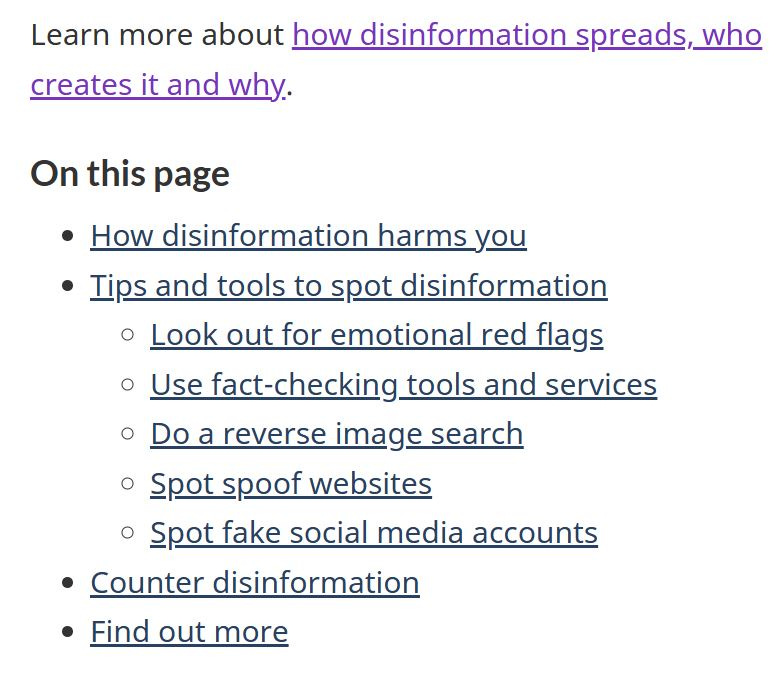The width and height of the screenshot is (779, 673).
Task: Open Spot fake social media accounts link
Action: [374, 533]
